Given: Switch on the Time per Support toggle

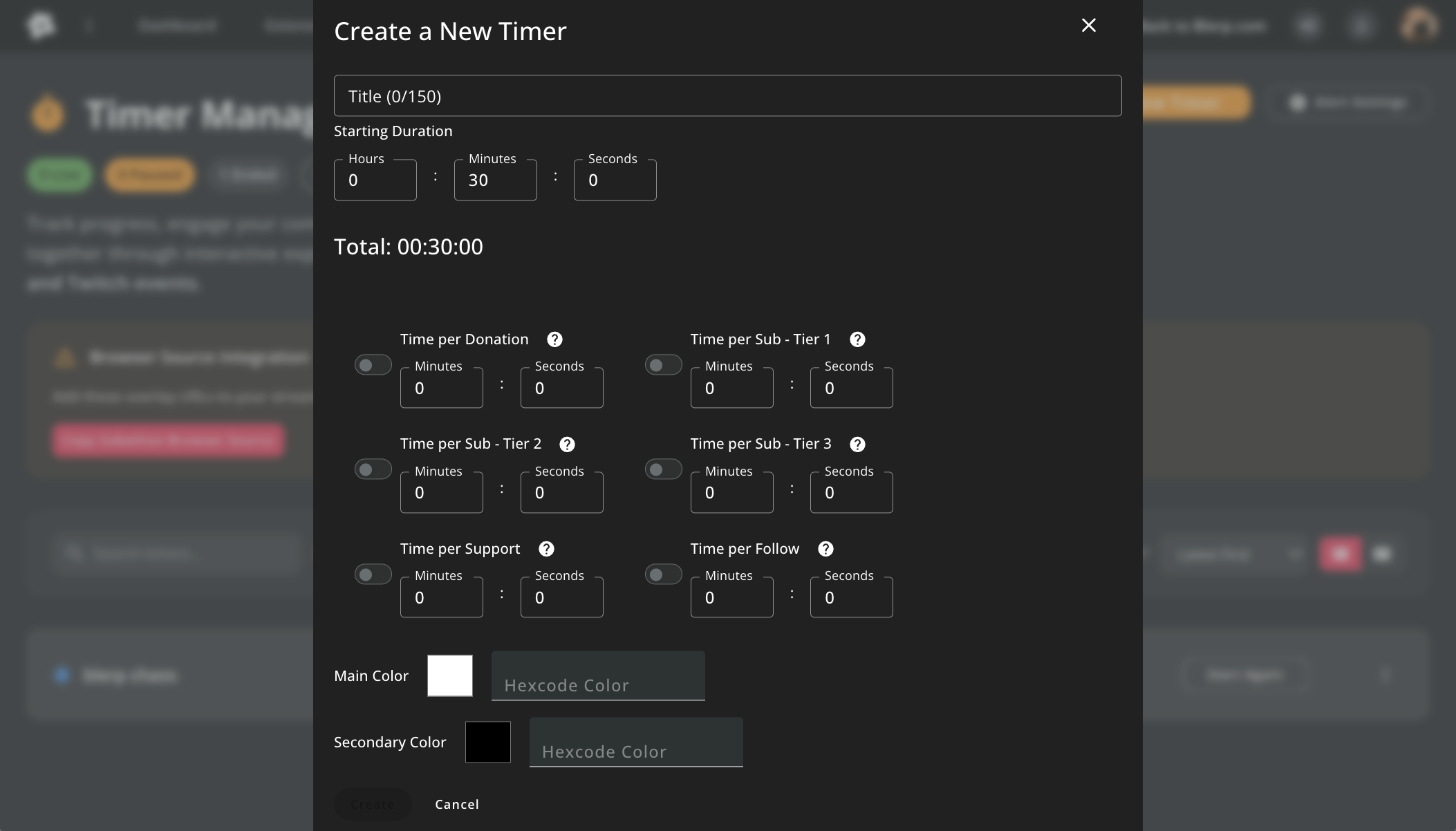Looking at the screenshot, I should 373,575.
